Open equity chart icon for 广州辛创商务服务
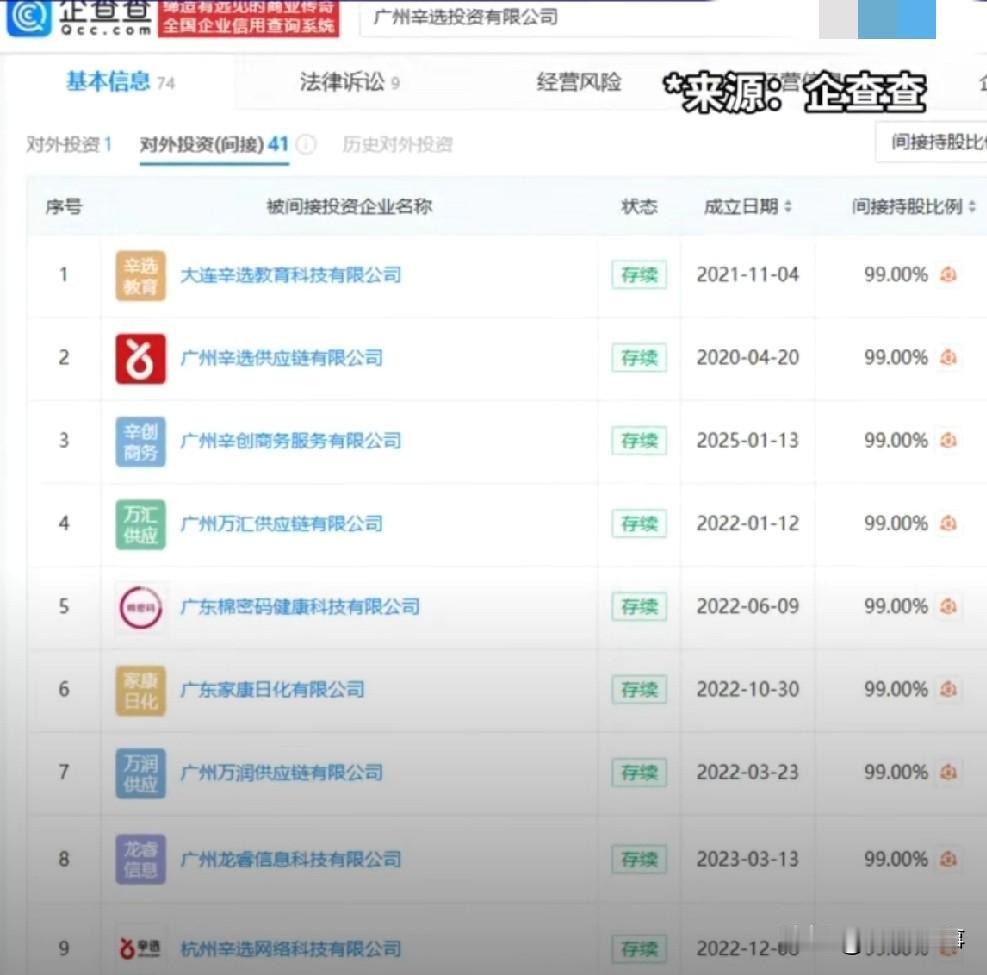Viewport: 987px width, 975px height. tap(949, 440)
